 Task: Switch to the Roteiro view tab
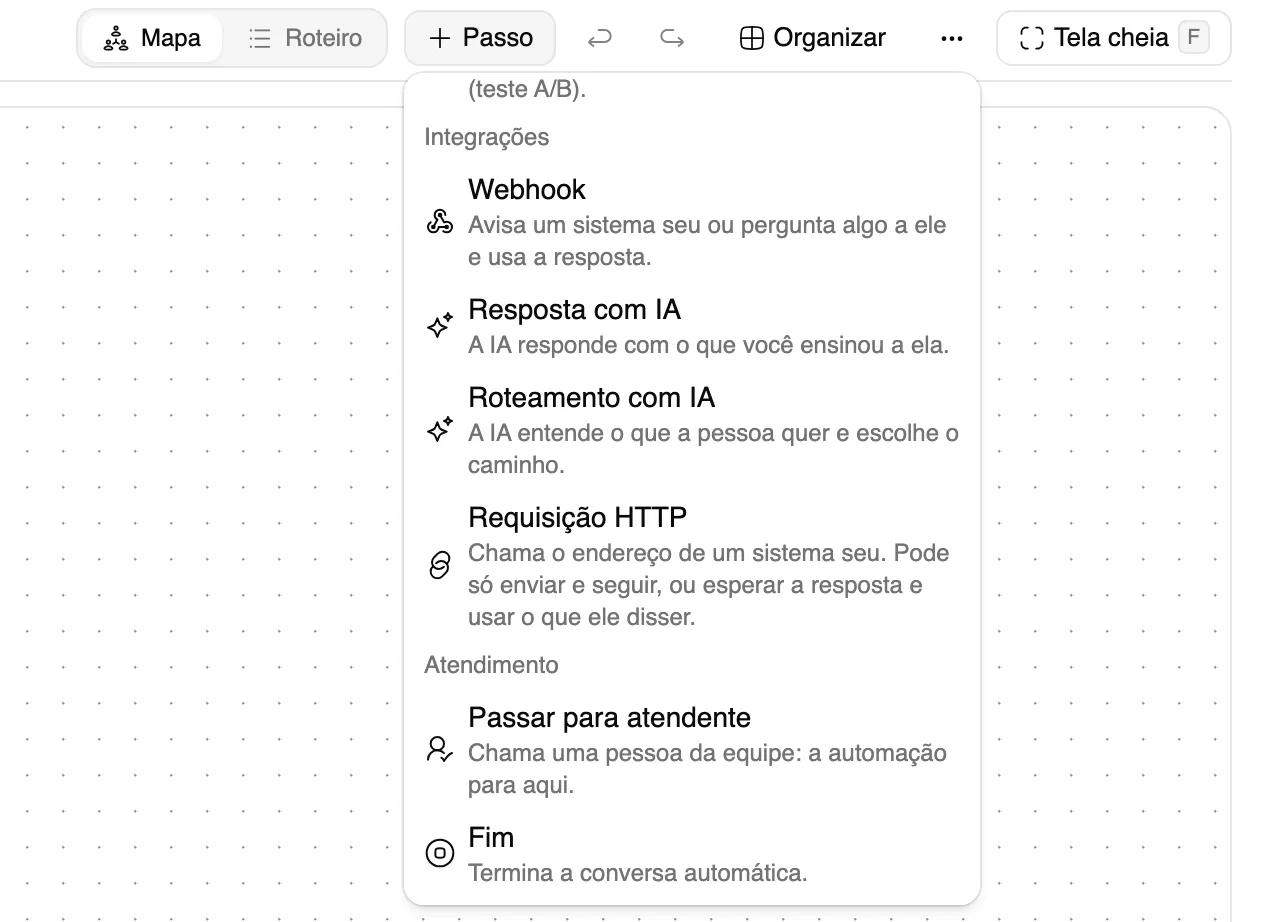click(x=304, y=38)
